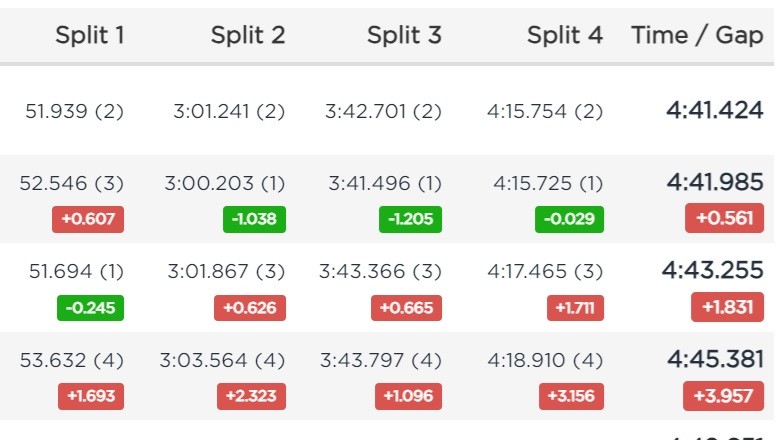Select the red +1.831 gap badge
The image size is (783, 440).
click(727, 307)
